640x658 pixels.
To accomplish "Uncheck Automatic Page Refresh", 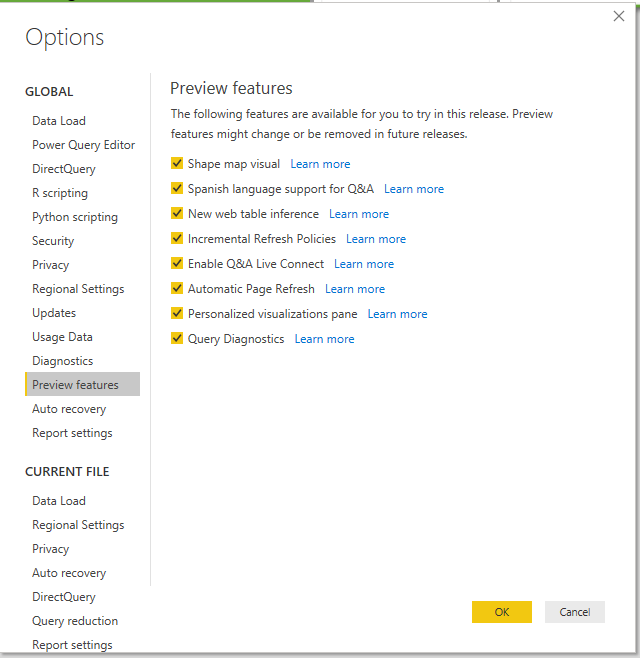I will pyautogui.click(x=177, y=288).
